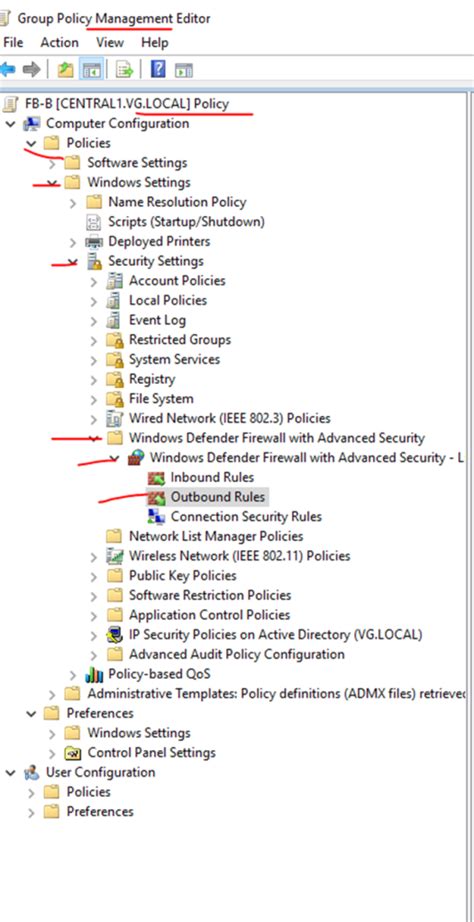Collapse the User Configuration node
This screenshot has height=922, width=474.
click(x=10, y=773)
